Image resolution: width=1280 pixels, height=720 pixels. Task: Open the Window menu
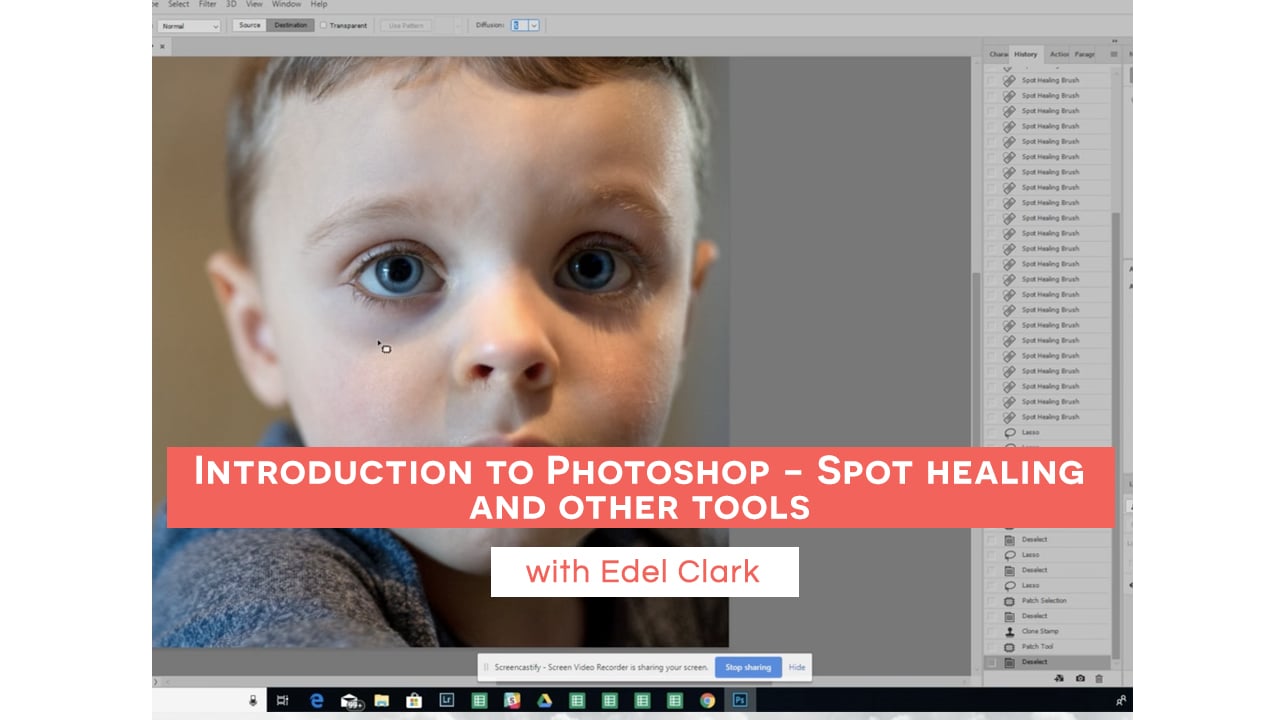[286, 5]
